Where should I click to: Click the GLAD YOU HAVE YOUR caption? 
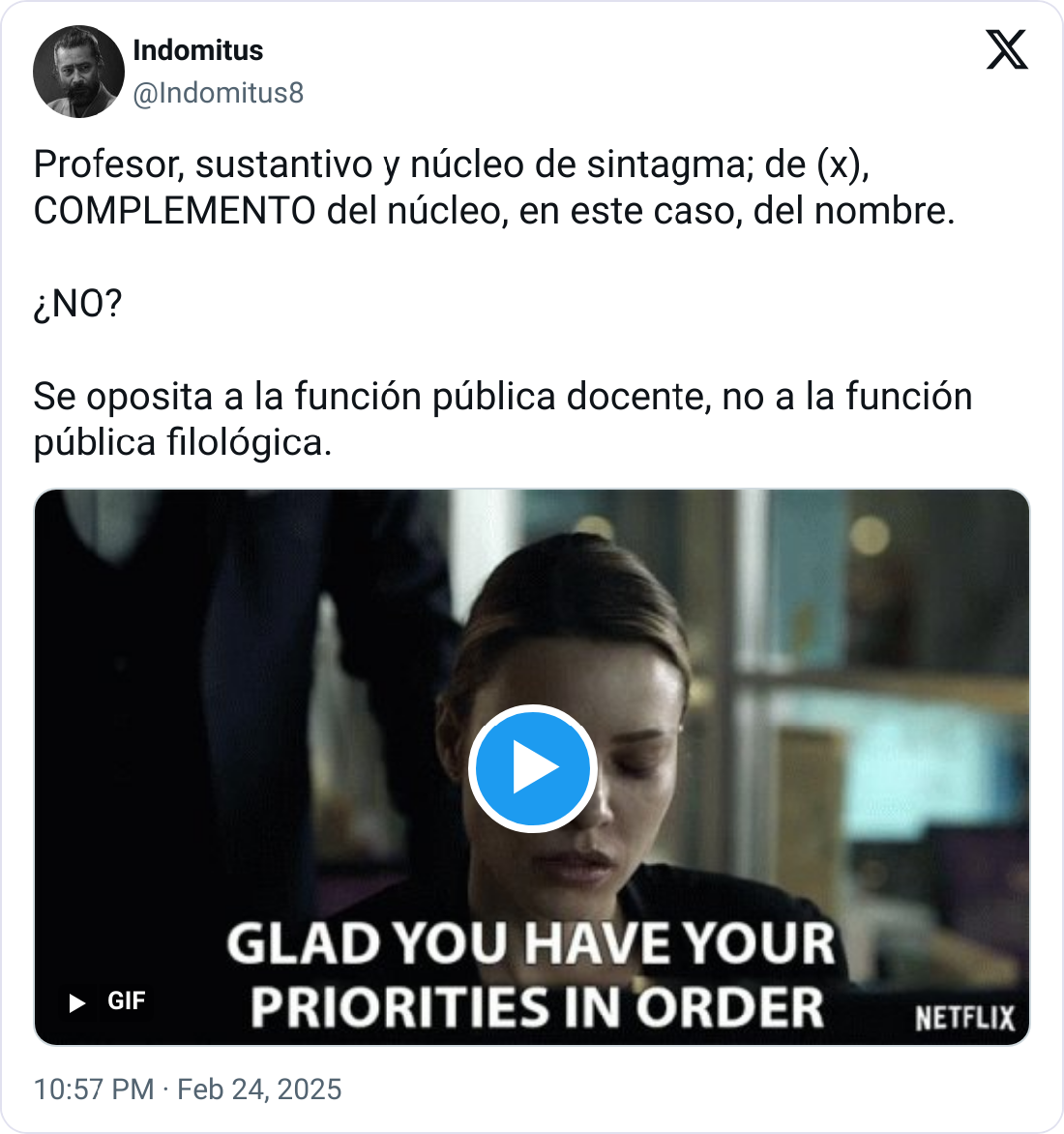click(x=531, y=943)
